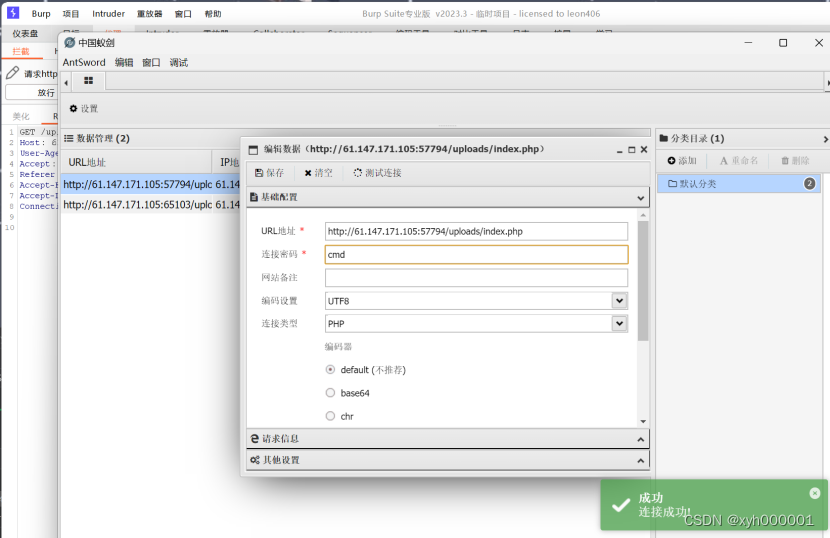Click the 删除 trash delete button
The width and height of the screenshot is (830, 538).
point(796,160)
